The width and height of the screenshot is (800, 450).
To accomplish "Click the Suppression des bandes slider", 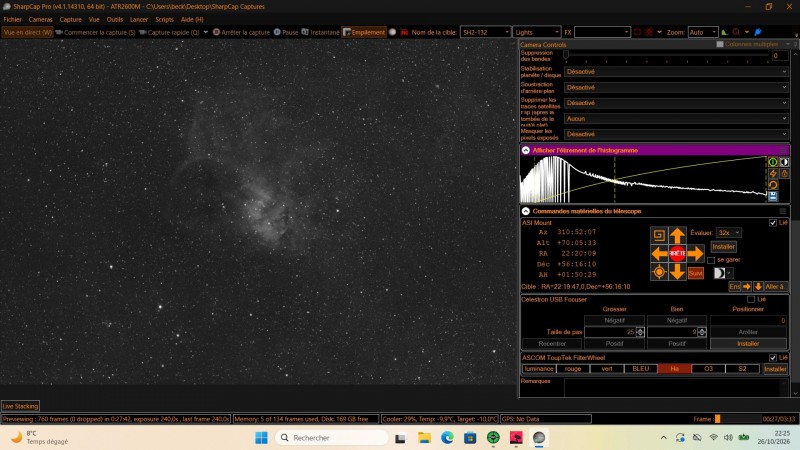I will 666,55.
